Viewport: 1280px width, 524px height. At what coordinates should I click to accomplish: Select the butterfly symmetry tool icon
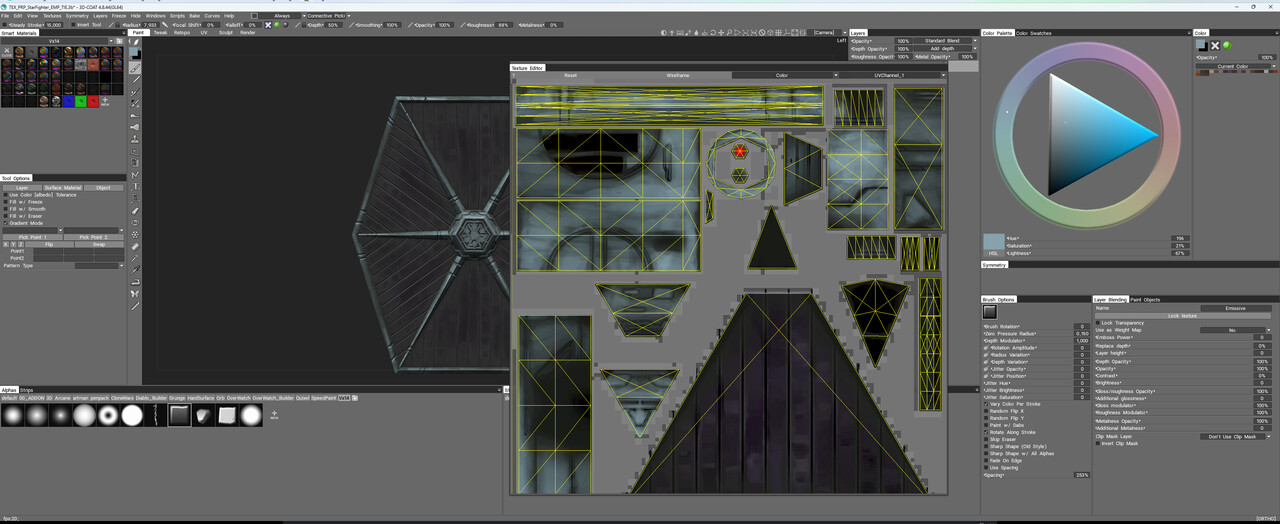coord(135,294)
